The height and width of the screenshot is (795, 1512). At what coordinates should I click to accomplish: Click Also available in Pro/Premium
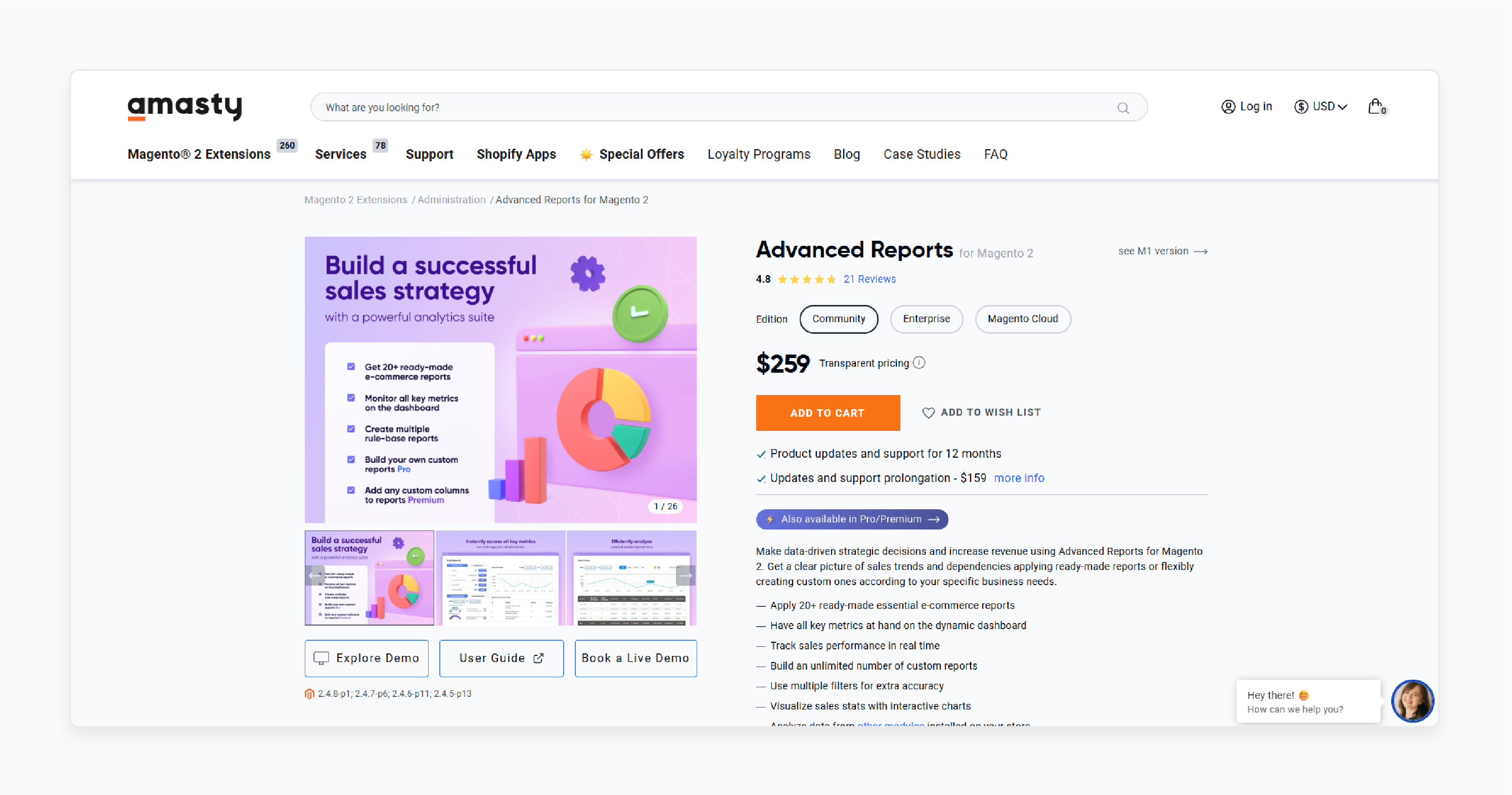[852, 519]
